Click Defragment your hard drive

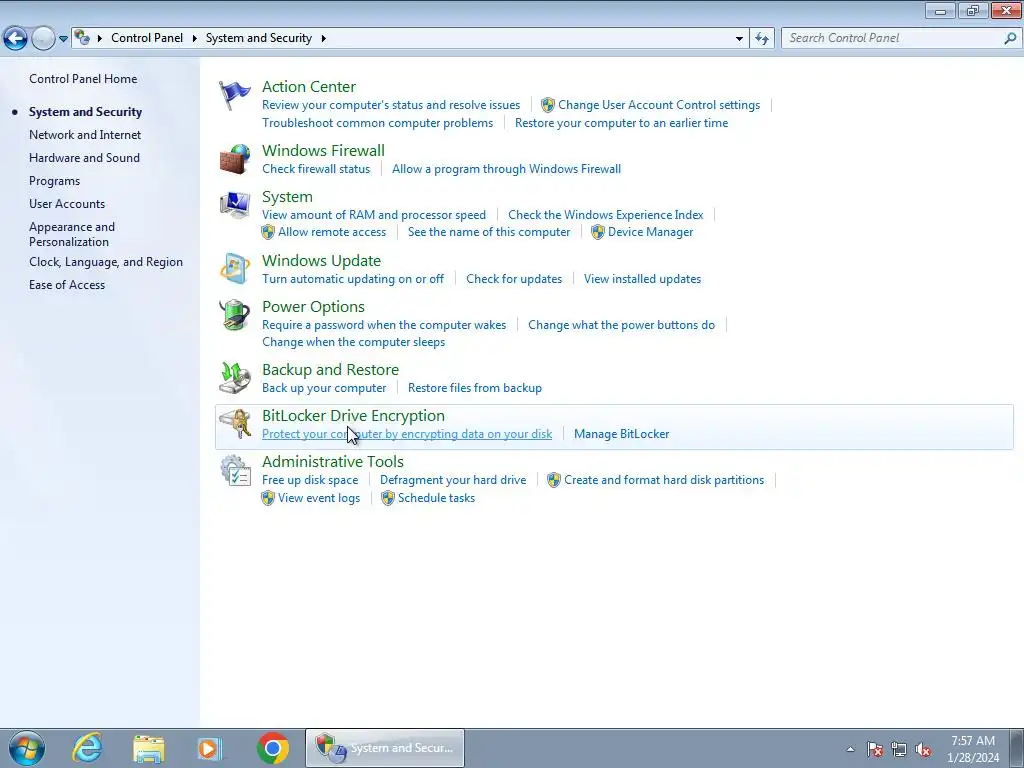[453, 480]
